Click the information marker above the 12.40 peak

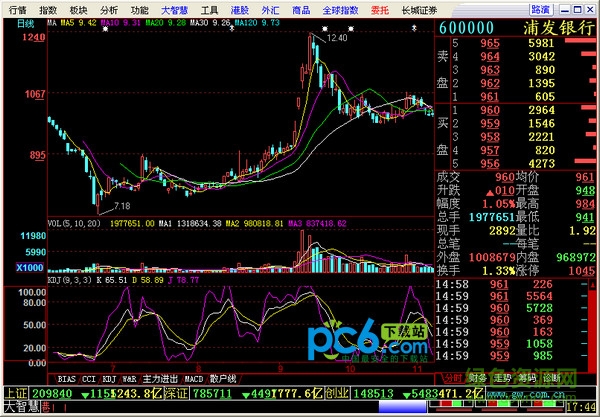point(325,29)
